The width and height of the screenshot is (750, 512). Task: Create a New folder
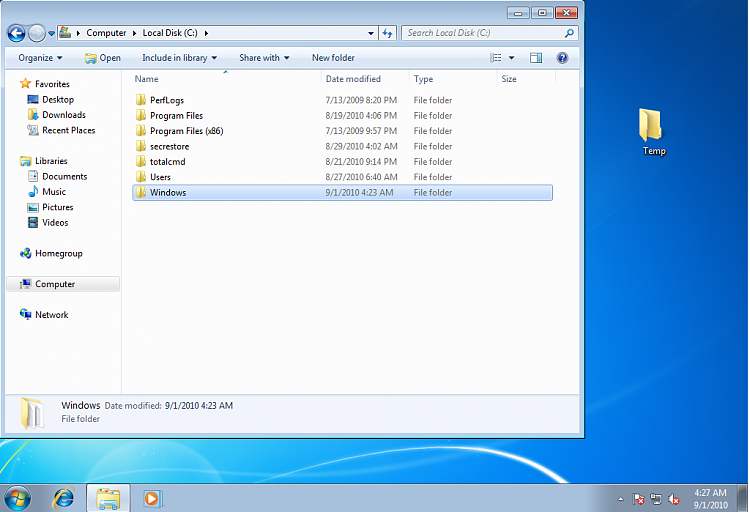click(x=333, y=58)
